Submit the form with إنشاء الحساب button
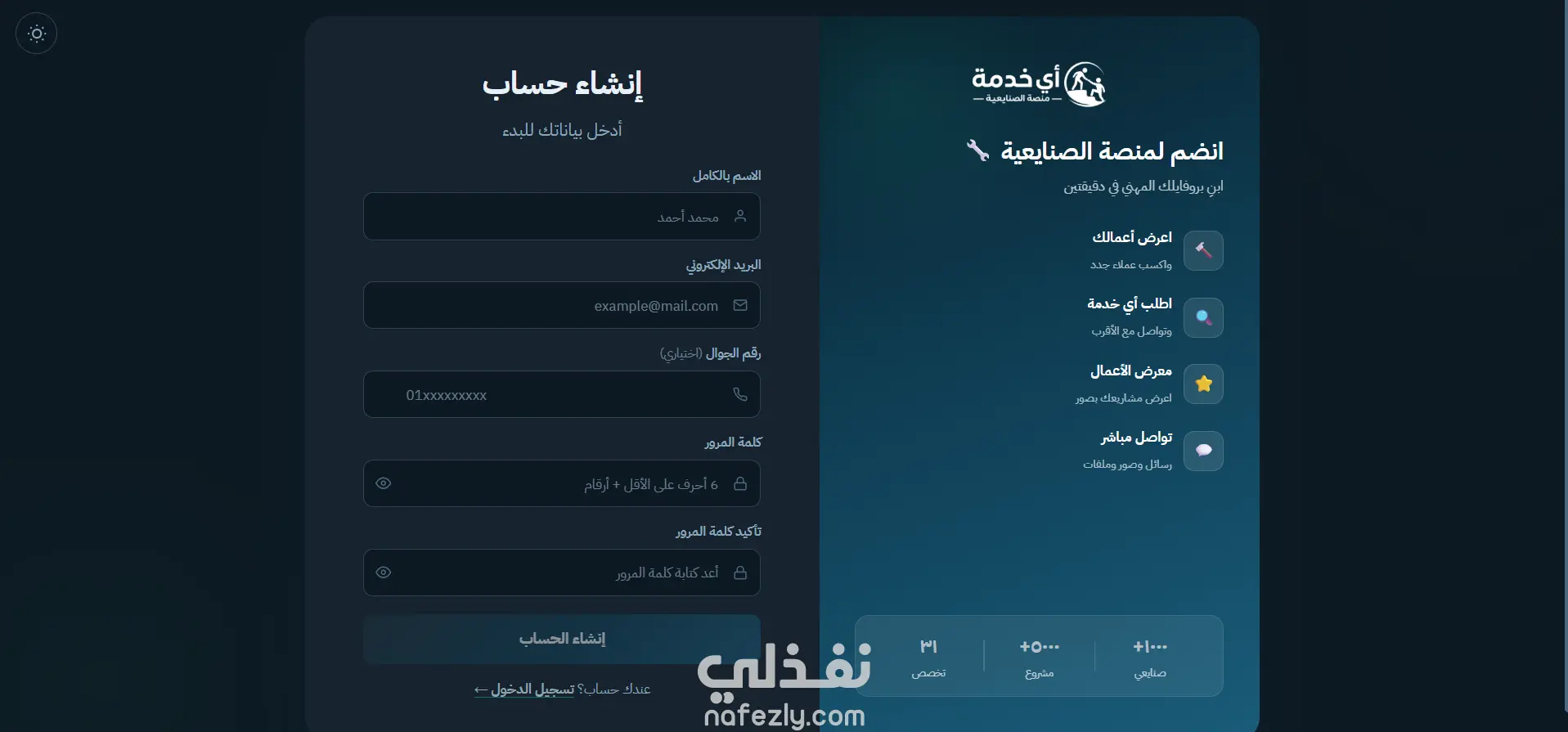 (562, 639)
